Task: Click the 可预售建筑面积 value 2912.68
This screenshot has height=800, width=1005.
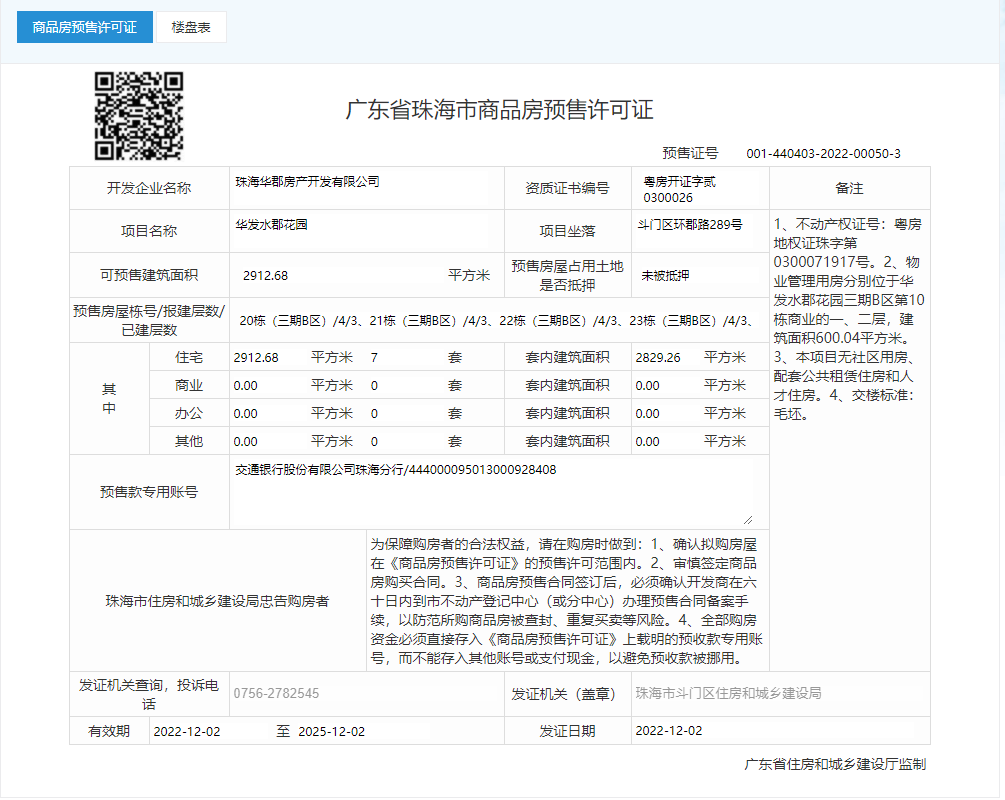Action: tap(265, 275)
